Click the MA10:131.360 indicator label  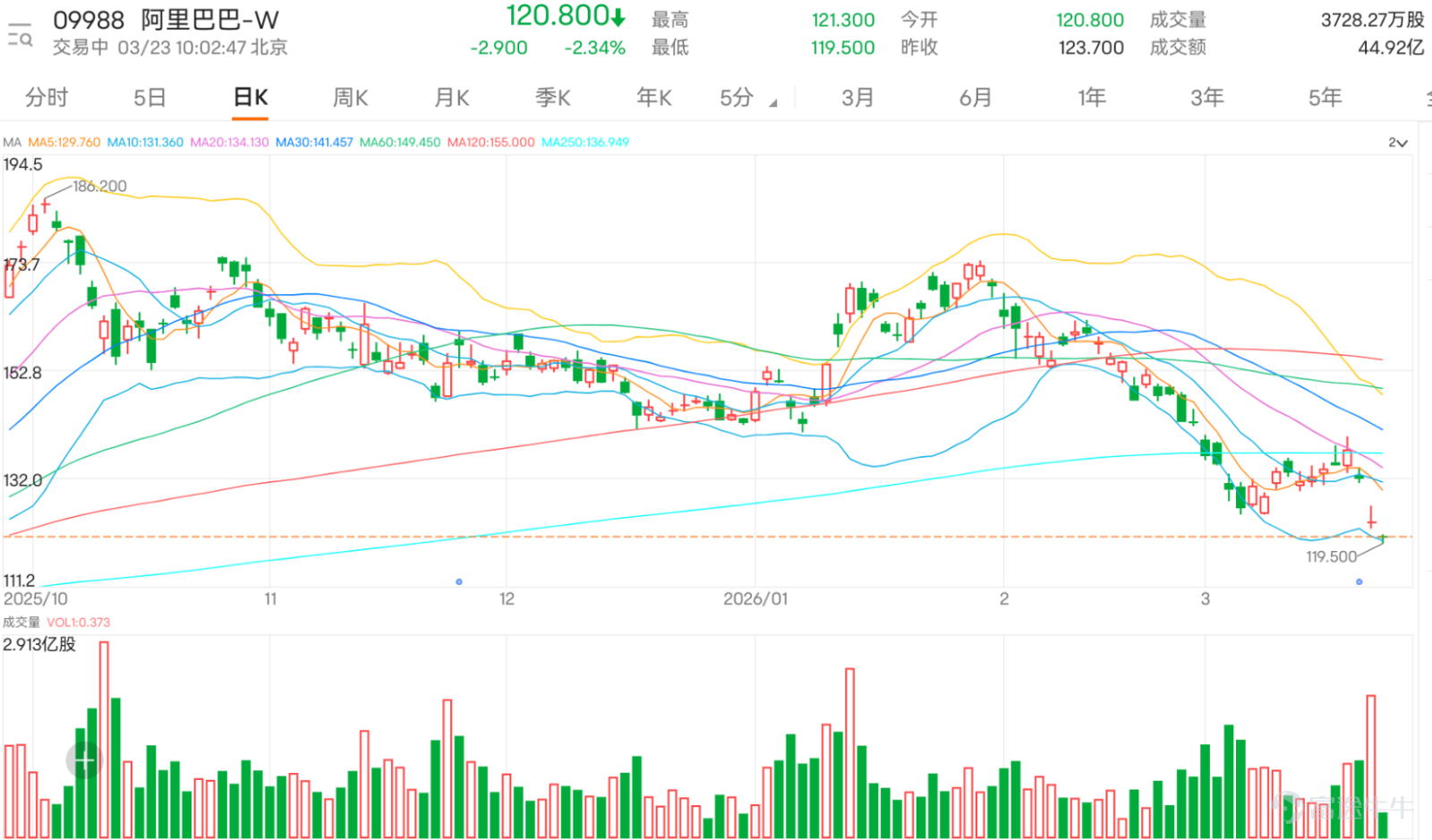(x=145, y=142)
